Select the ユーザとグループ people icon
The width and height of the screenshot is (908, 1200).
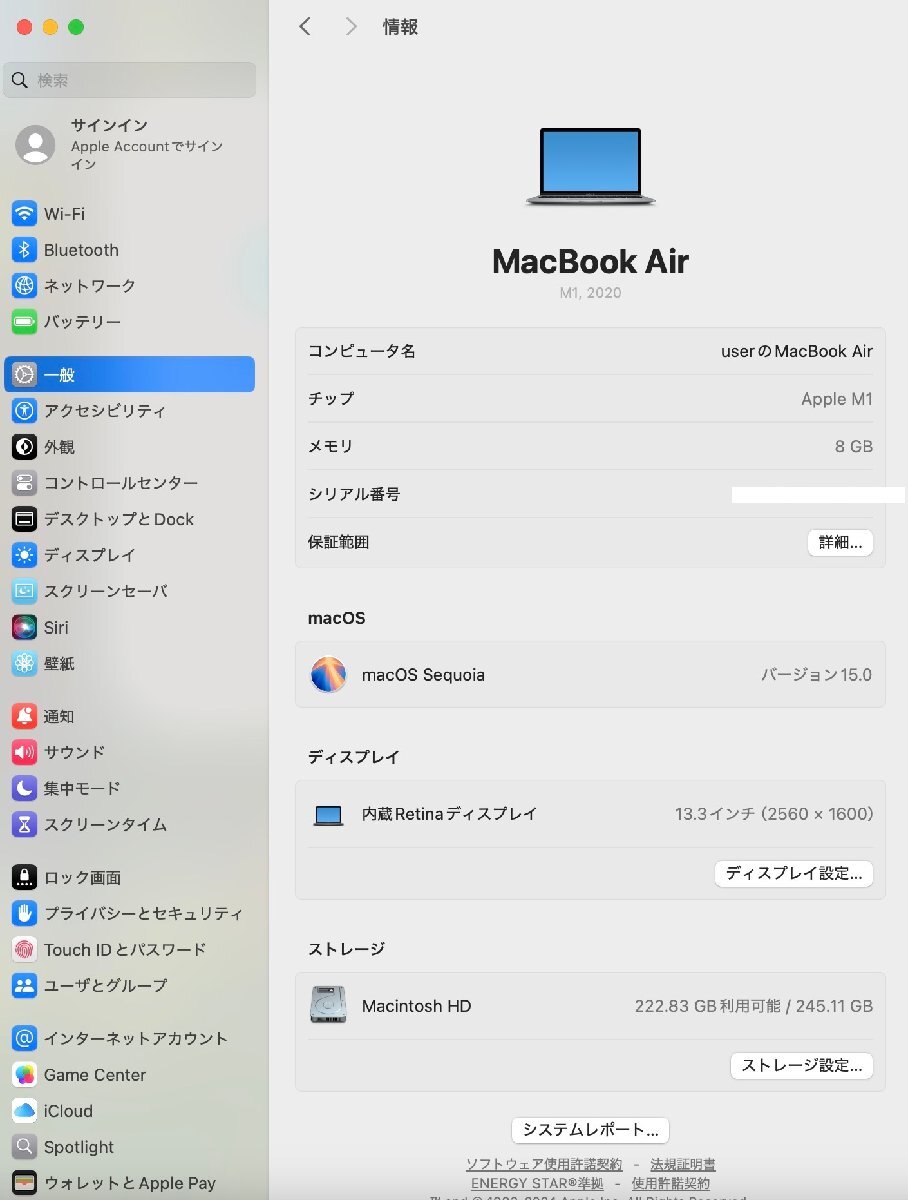[x=25, y=985]
